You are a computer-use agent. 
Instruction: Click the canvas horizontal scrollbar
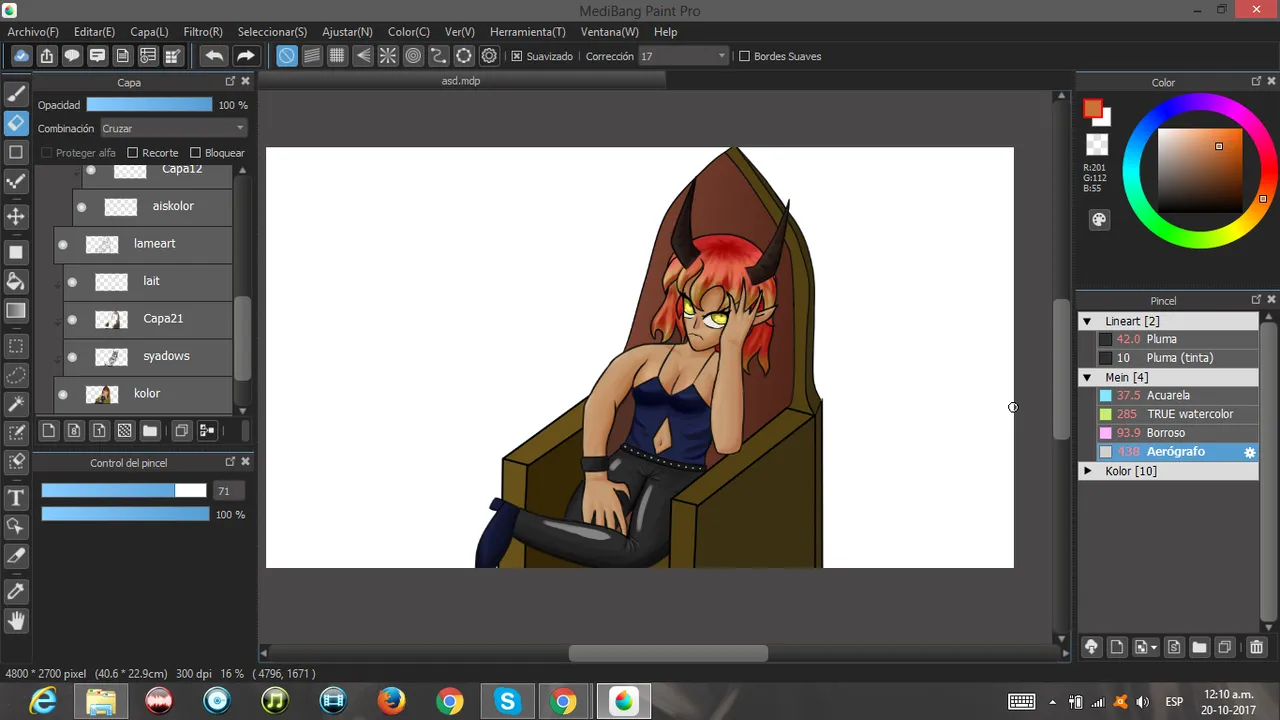pyautogui.click(x=668, y=653)
